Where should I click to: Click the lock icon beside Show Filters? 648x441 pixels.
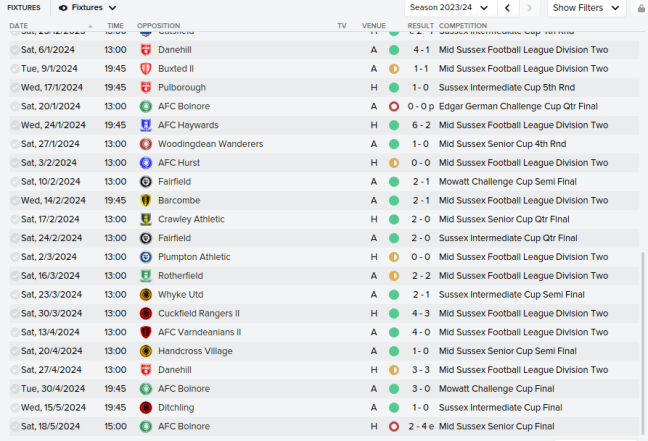(641, 8)
